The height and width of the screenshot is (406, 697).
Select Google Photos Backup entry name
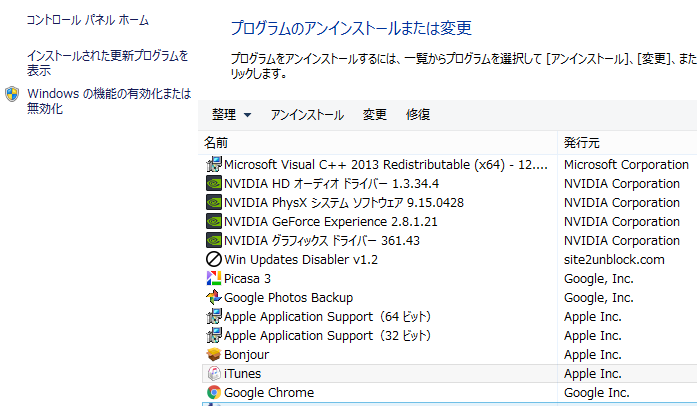coord(288,297)
